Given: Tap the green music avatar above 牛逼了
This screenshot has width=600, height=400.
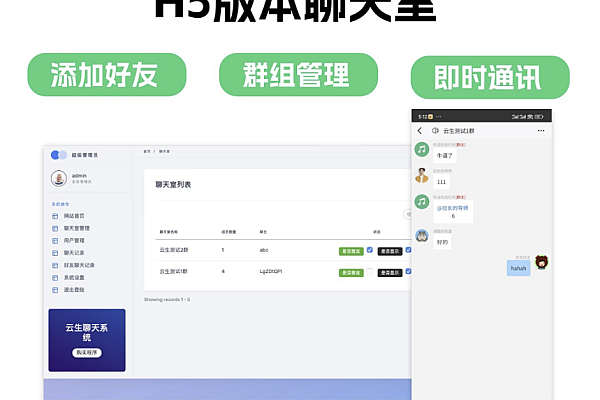Looking at the screenshot, I should [422, 149].
